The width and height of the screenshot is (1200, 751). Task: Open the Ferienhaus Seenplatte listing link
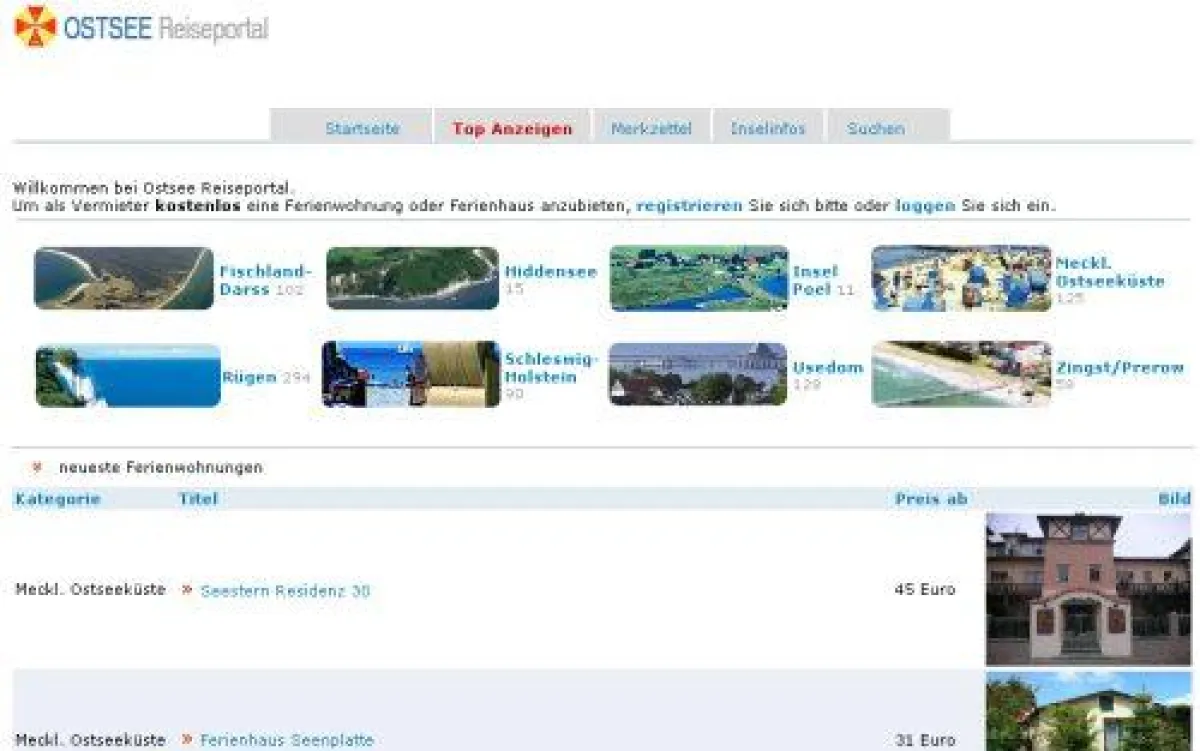coord(287,741)
